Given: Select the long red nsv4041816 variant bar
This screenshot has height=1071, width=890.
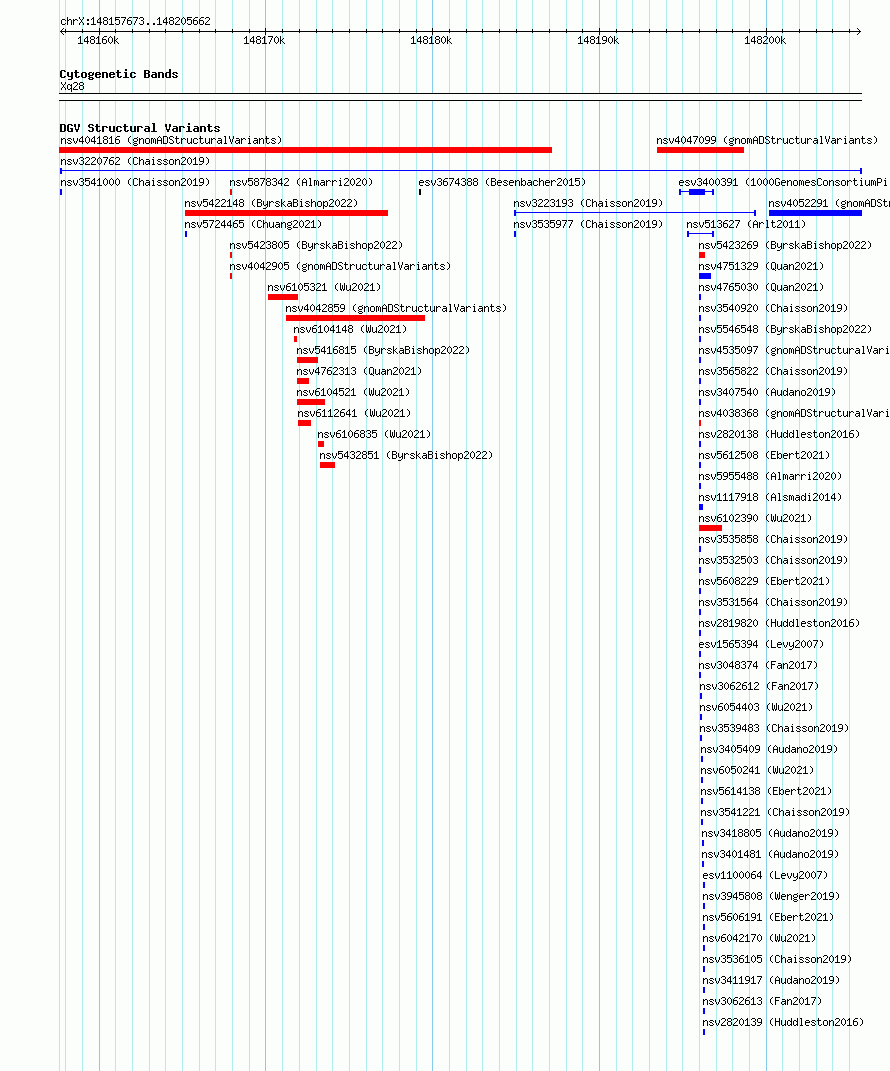Looking at the screenshot, I should [x=305, y=150].
